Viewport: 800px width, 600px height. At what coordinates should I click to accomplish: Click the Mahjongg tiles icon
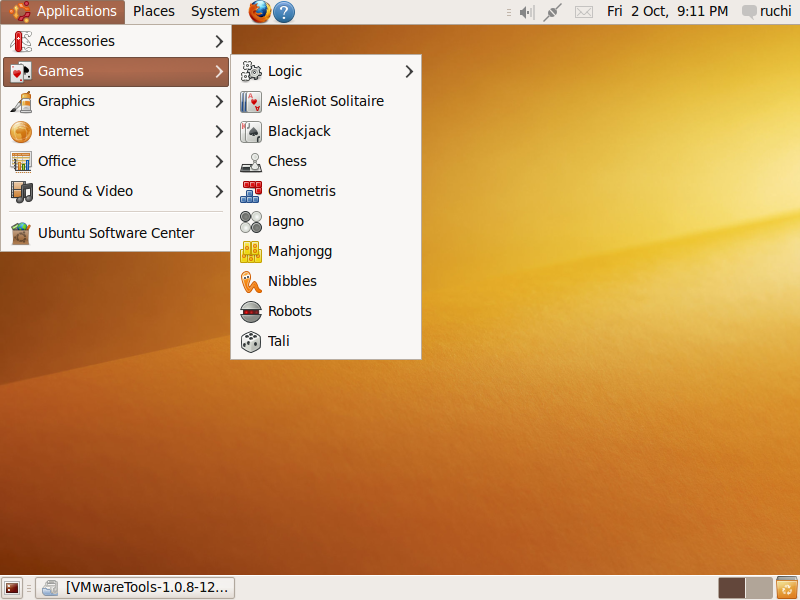pos(251,252)
